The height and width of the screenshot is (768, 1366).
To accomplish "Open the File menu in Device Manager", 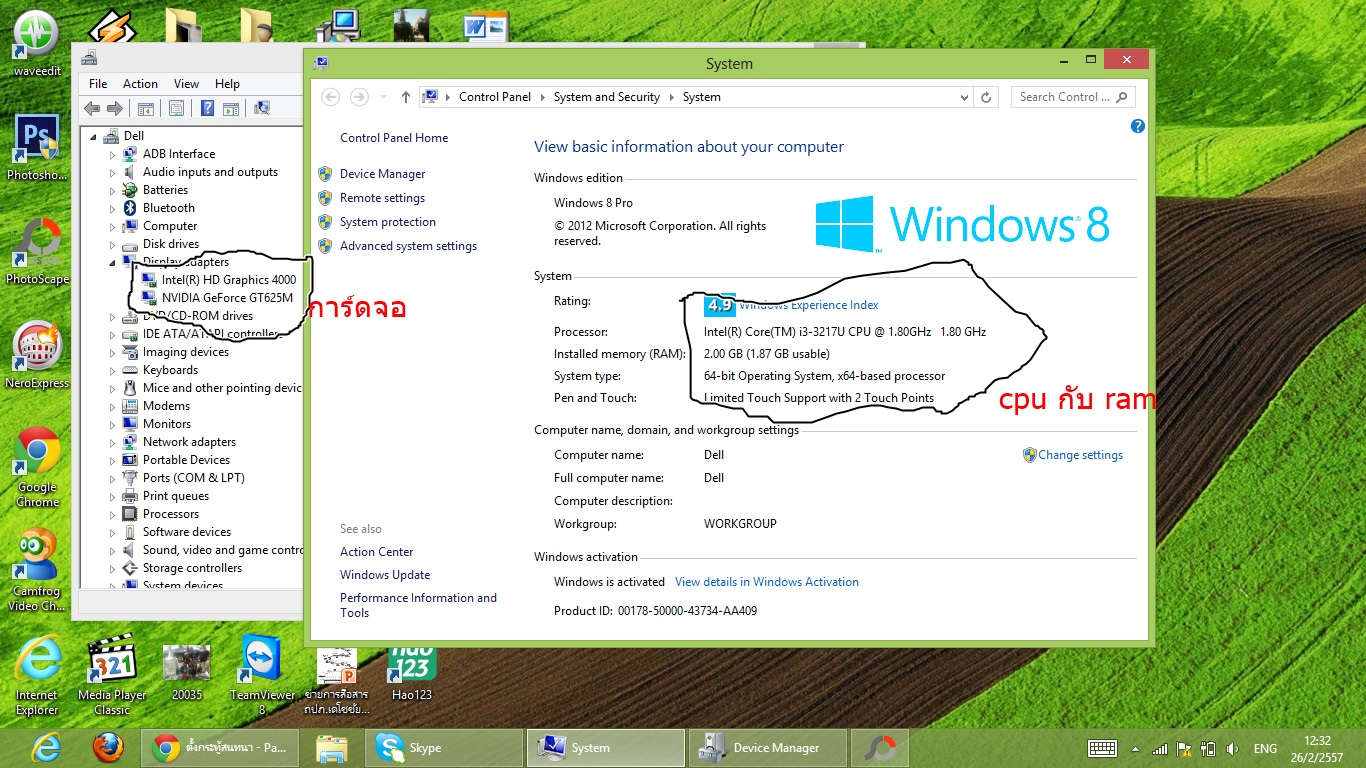I will [98, 84].
